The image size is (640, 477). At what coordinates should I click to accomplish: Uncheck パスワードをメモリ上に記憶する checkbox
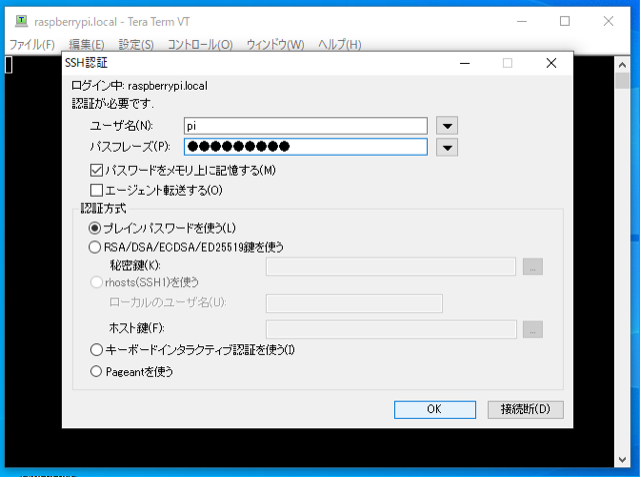[96, 170]
